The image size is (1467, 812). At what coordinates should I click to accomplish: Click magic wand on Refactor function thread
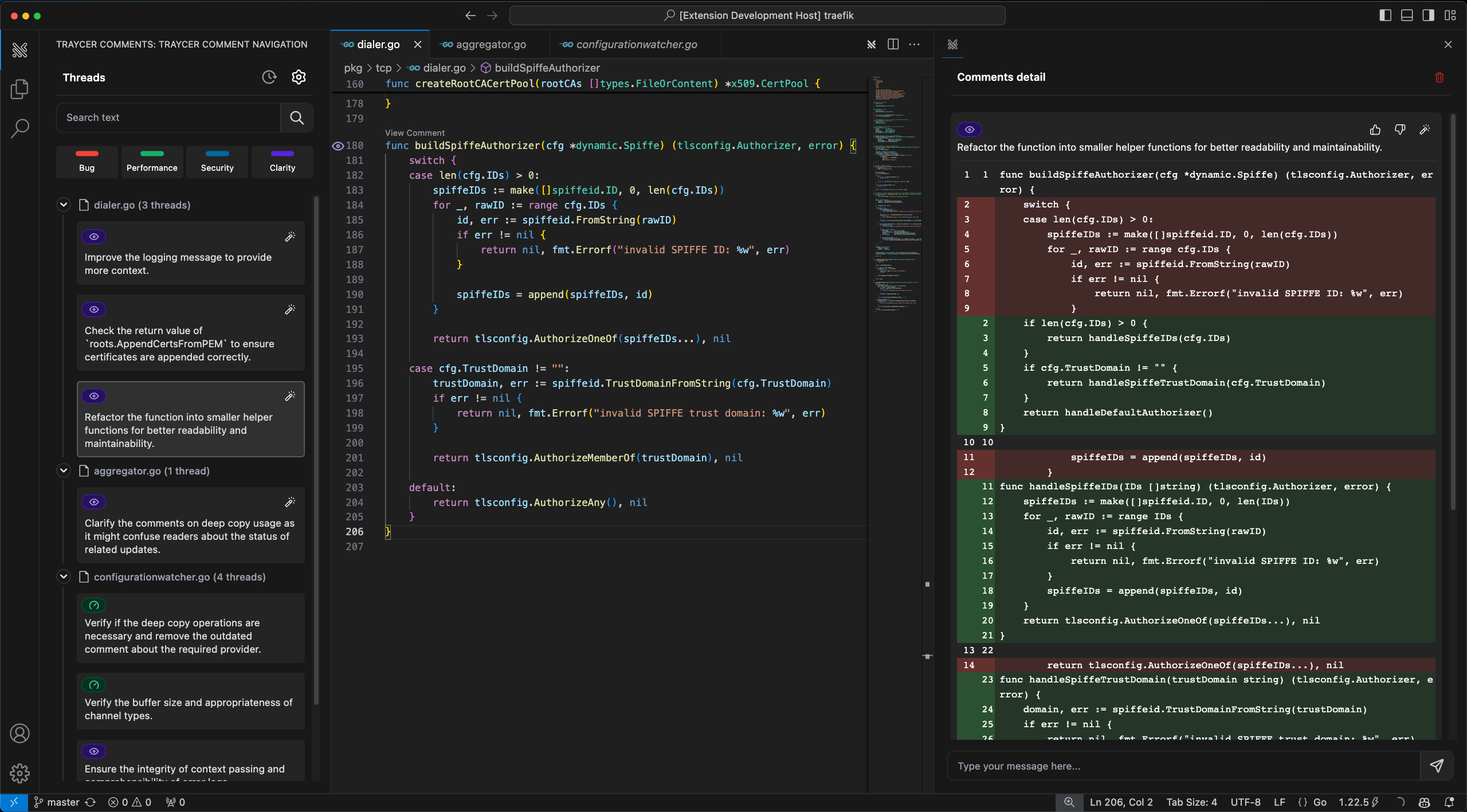click(x=291, y=396)
